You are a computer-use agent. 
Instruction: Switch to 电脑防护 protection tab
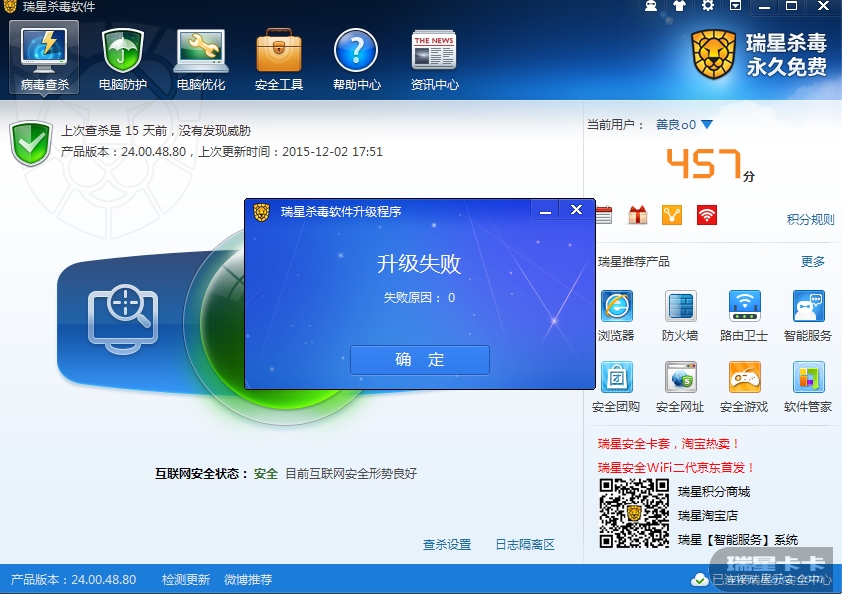point(122,59)
